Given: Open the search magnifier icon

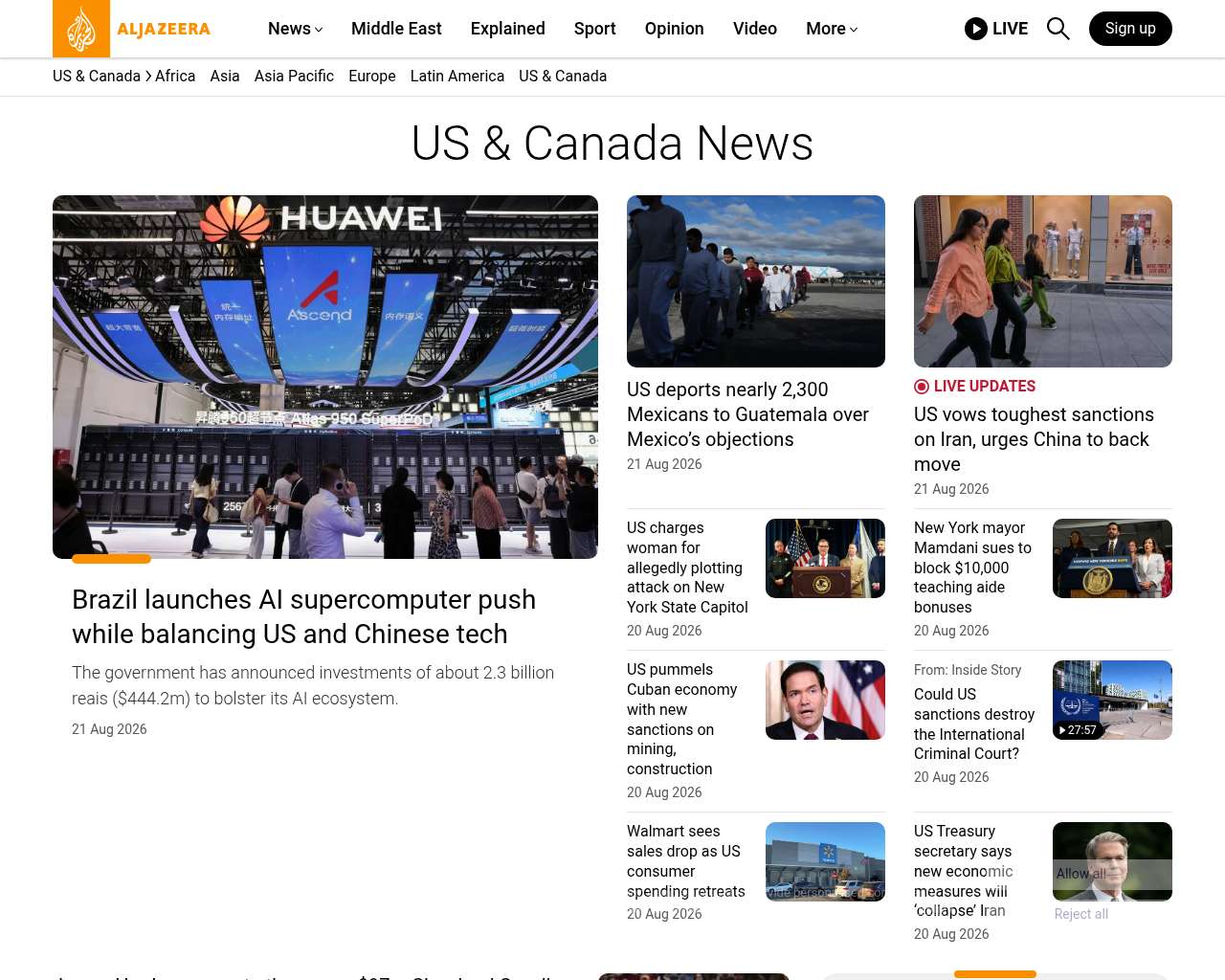Looking at the screenshot, I should click(1058, 29).
